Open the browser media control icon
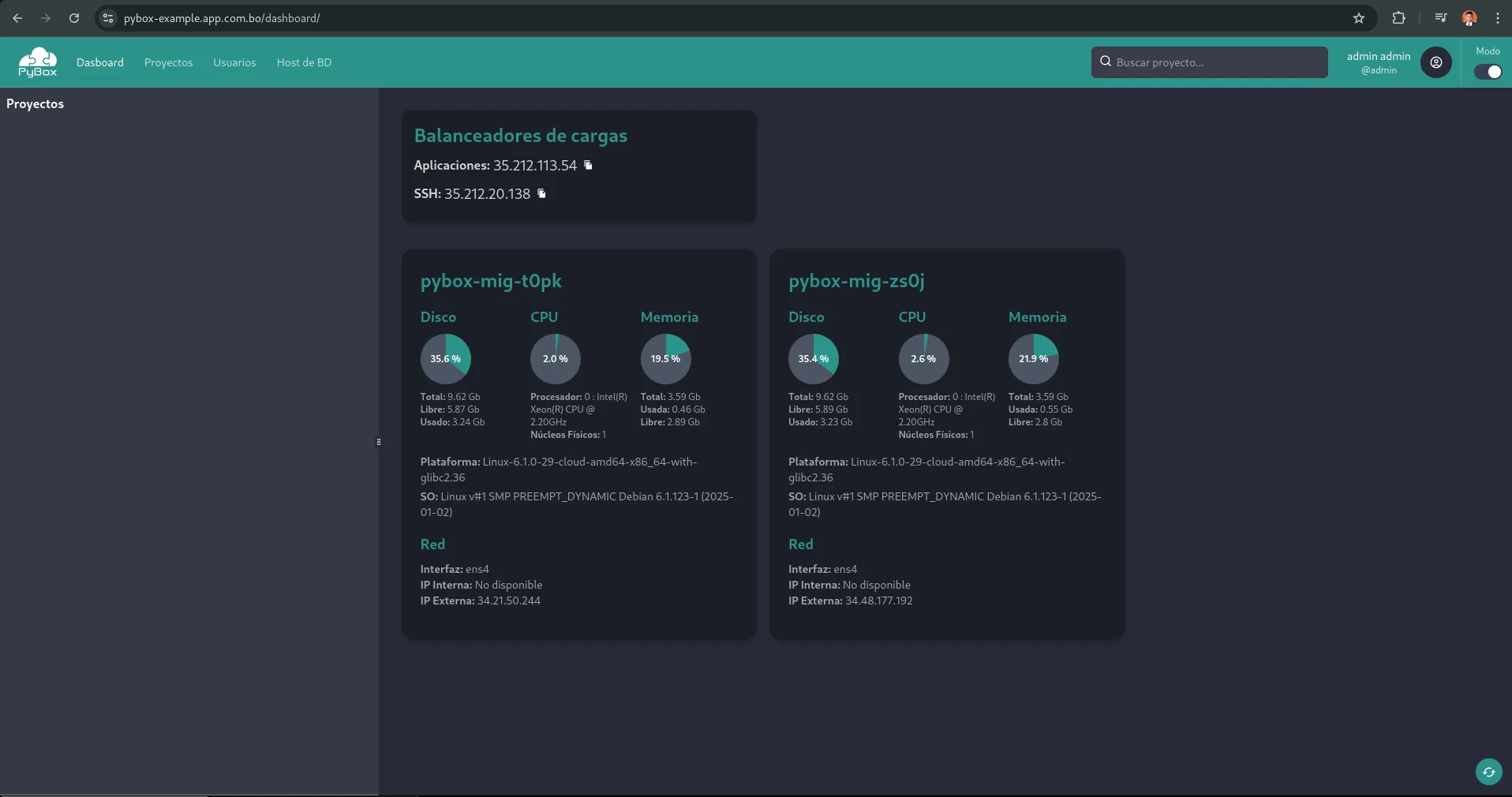Screen dimensions: 1512x797 [x=1440, y=18]
